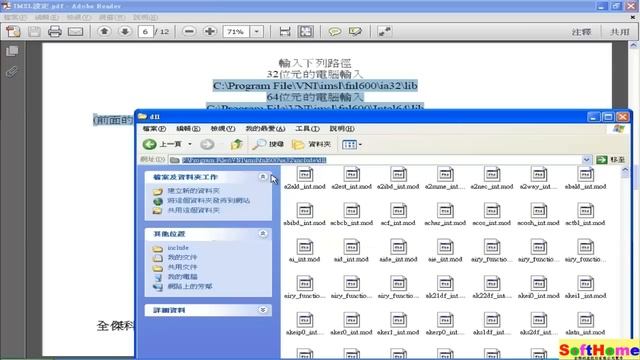The image size is (640, 360).
Task: Open 說明(H) menu in Explorer window
Action: pos(342,129)
